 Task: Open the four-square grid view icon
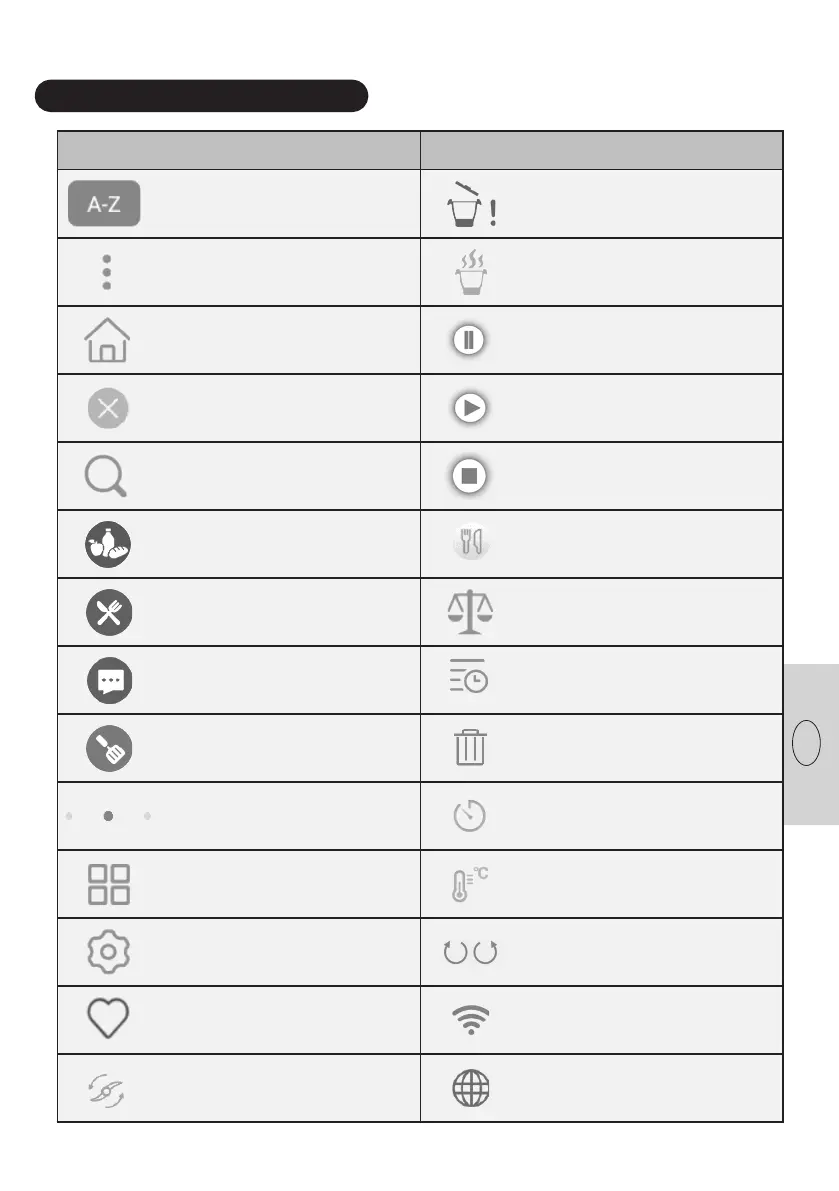(108, 884)
